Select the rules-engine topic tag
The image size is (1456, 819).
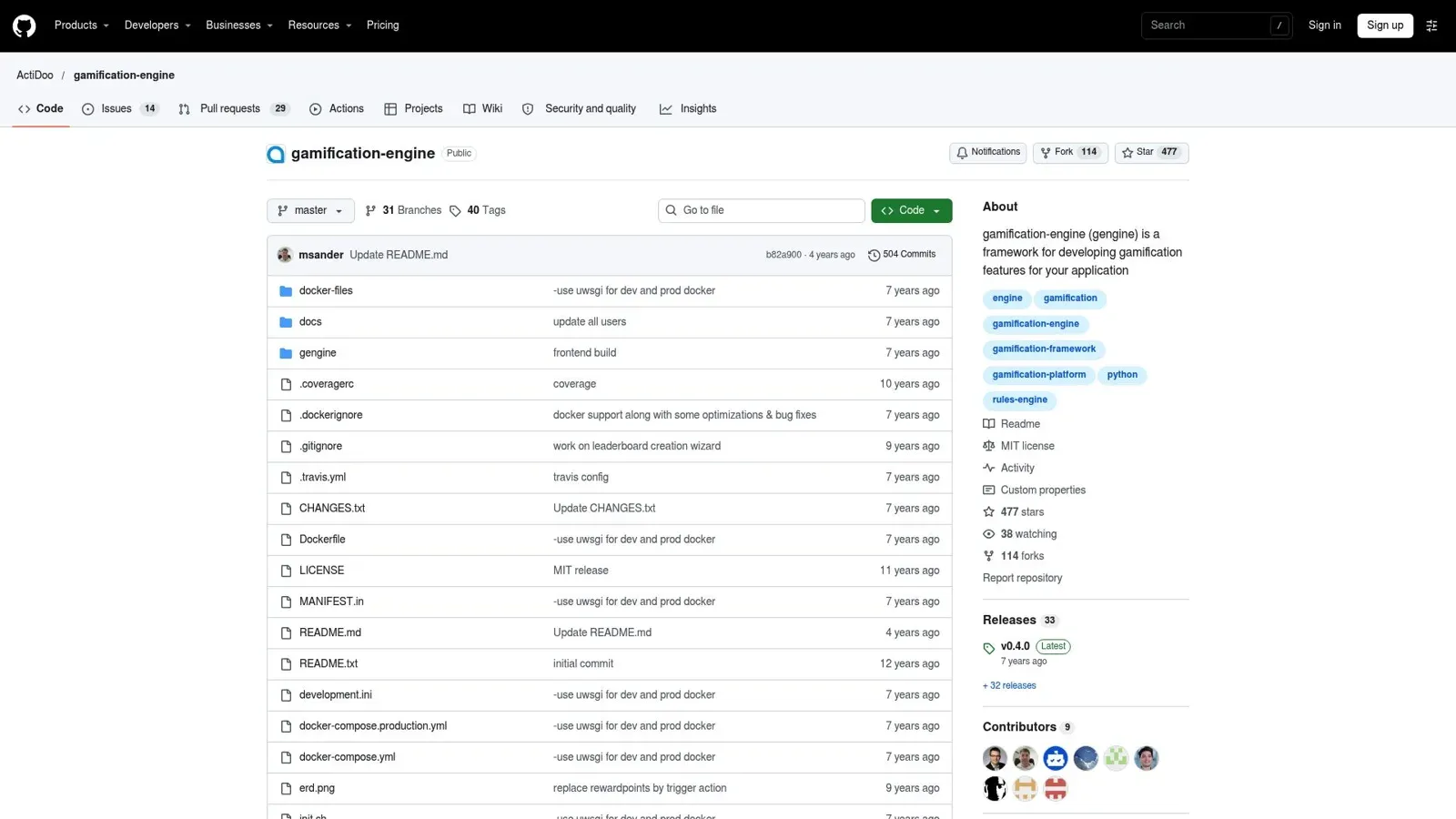click(1019, 400)
